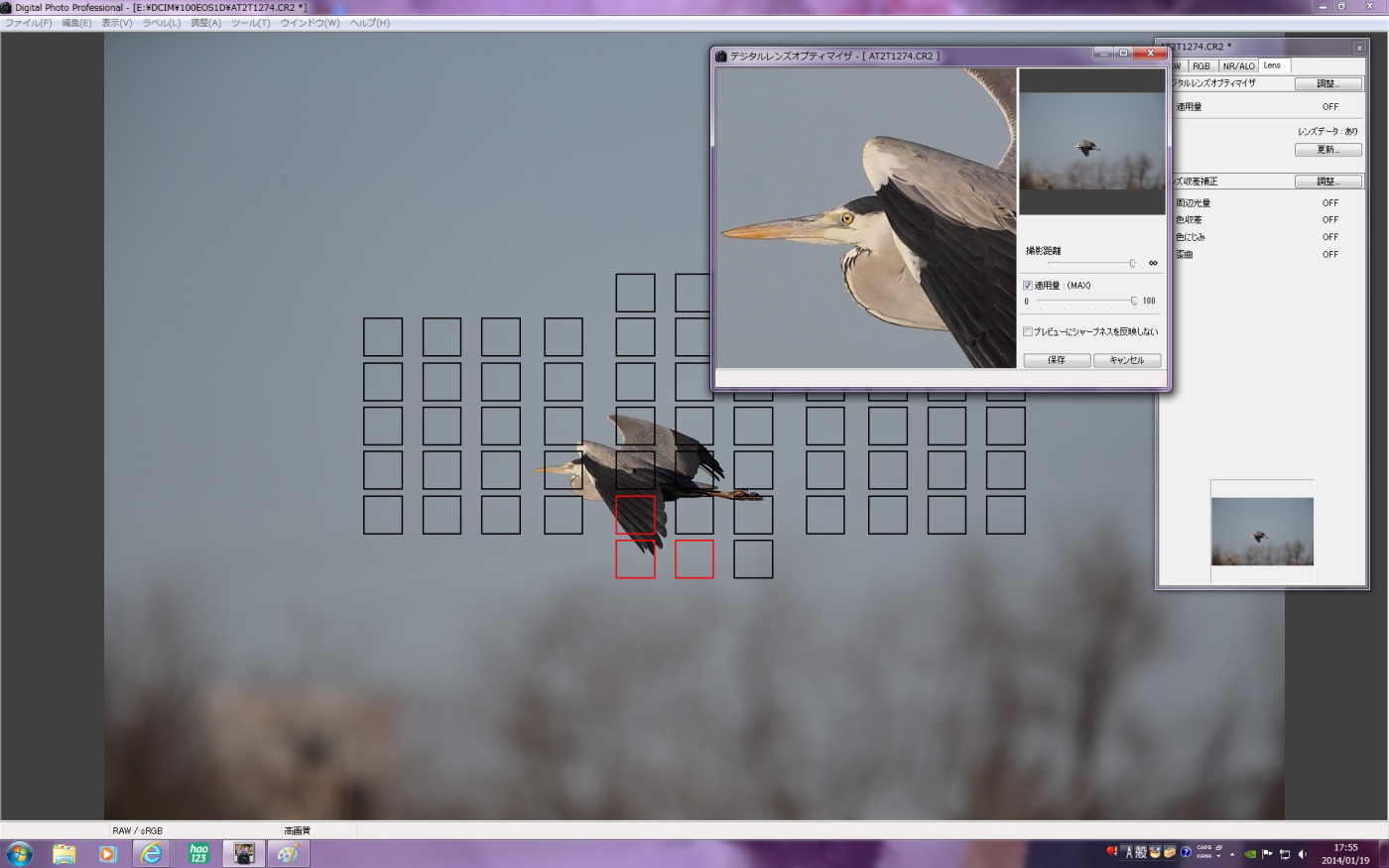Open the Paint taskbar icon

coord(289,853)
